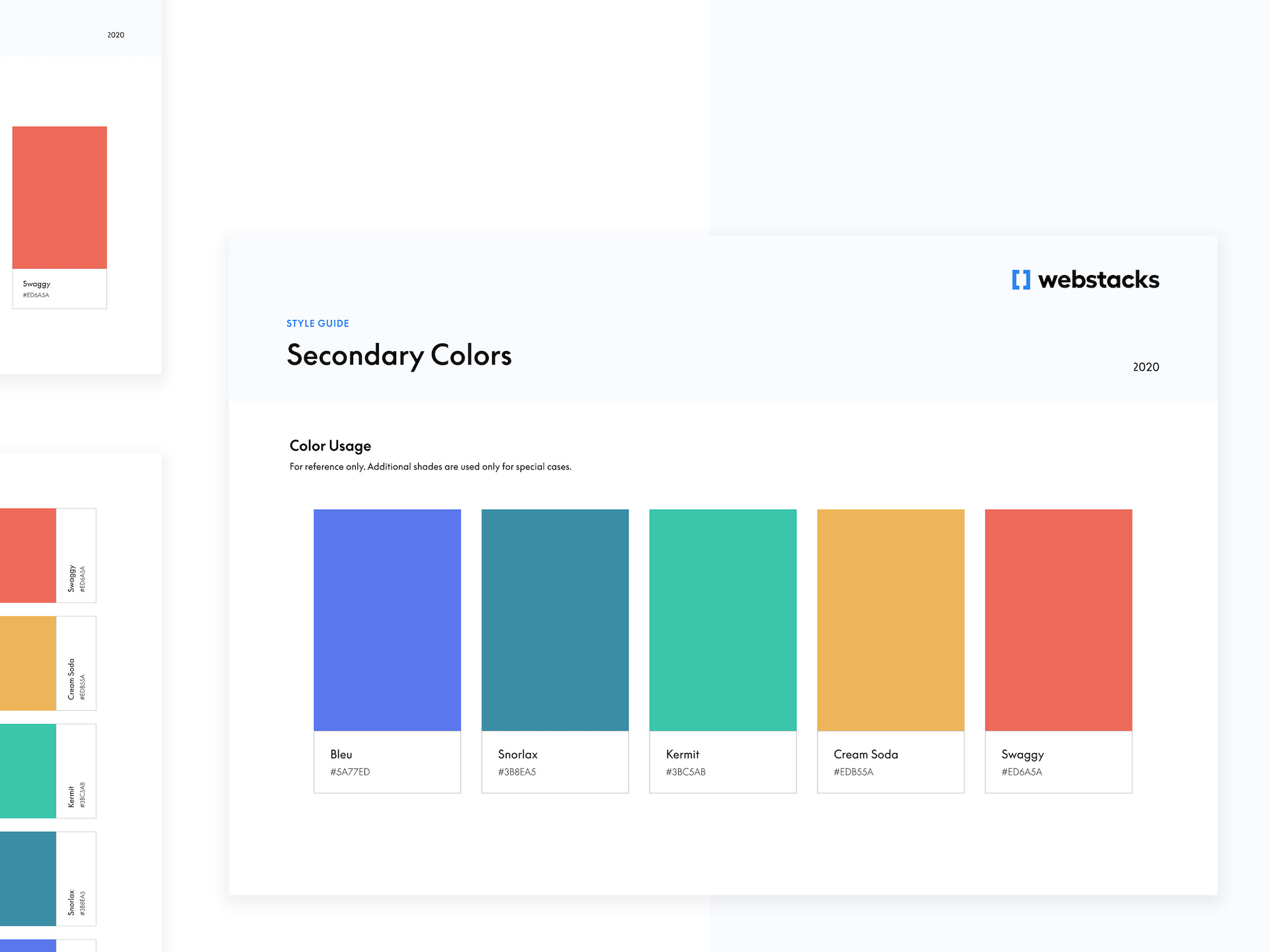Image resolution: width=1270 pixels, height=952 pixels.
Task: Open the STYLE GUIDE label link
Action: click(317, 323)
